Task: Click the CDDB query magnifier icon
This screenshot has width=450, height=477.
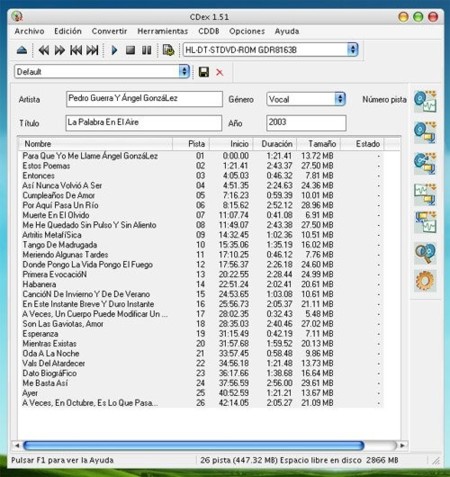Action: (x=425, y=253)
